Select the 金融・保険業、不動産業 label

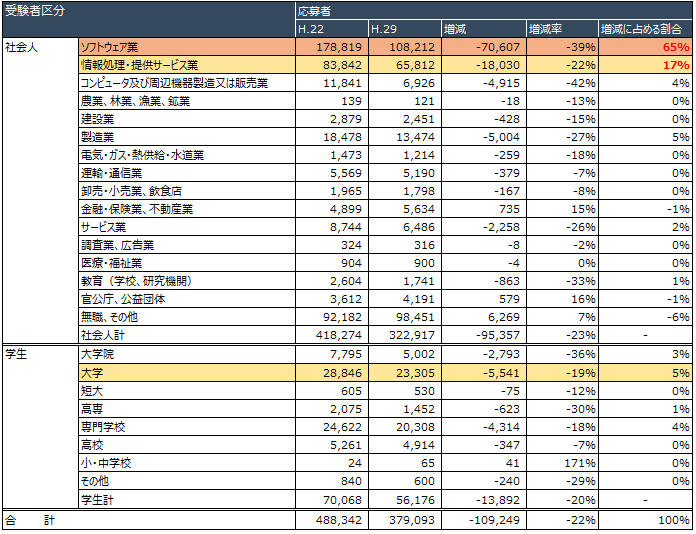(137, 209)
